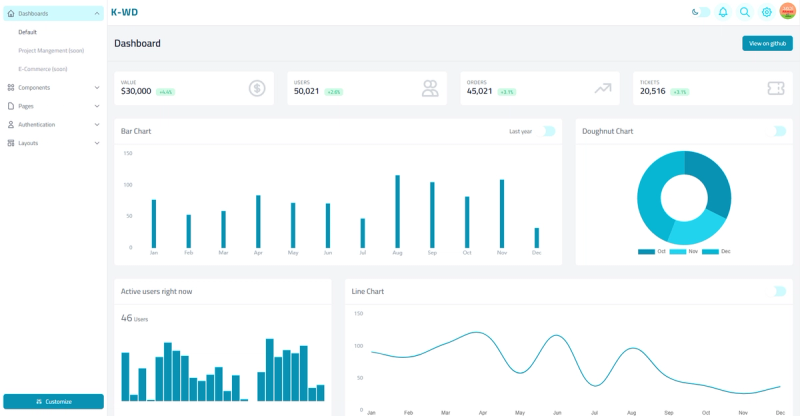Click the users icon in Users card
The width and height of the screenshot is (800, 416).
click(430, 88)
